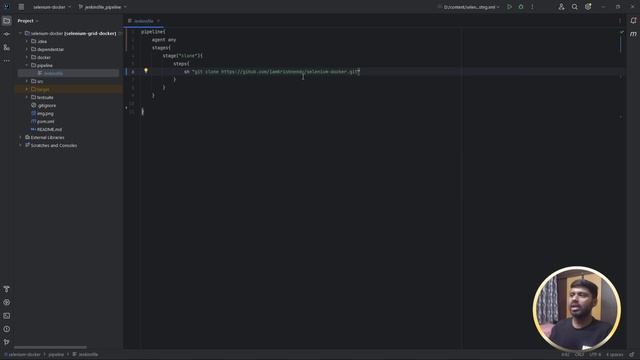Click pipeline breadcrumb in status bar

[x=56, y=354]
